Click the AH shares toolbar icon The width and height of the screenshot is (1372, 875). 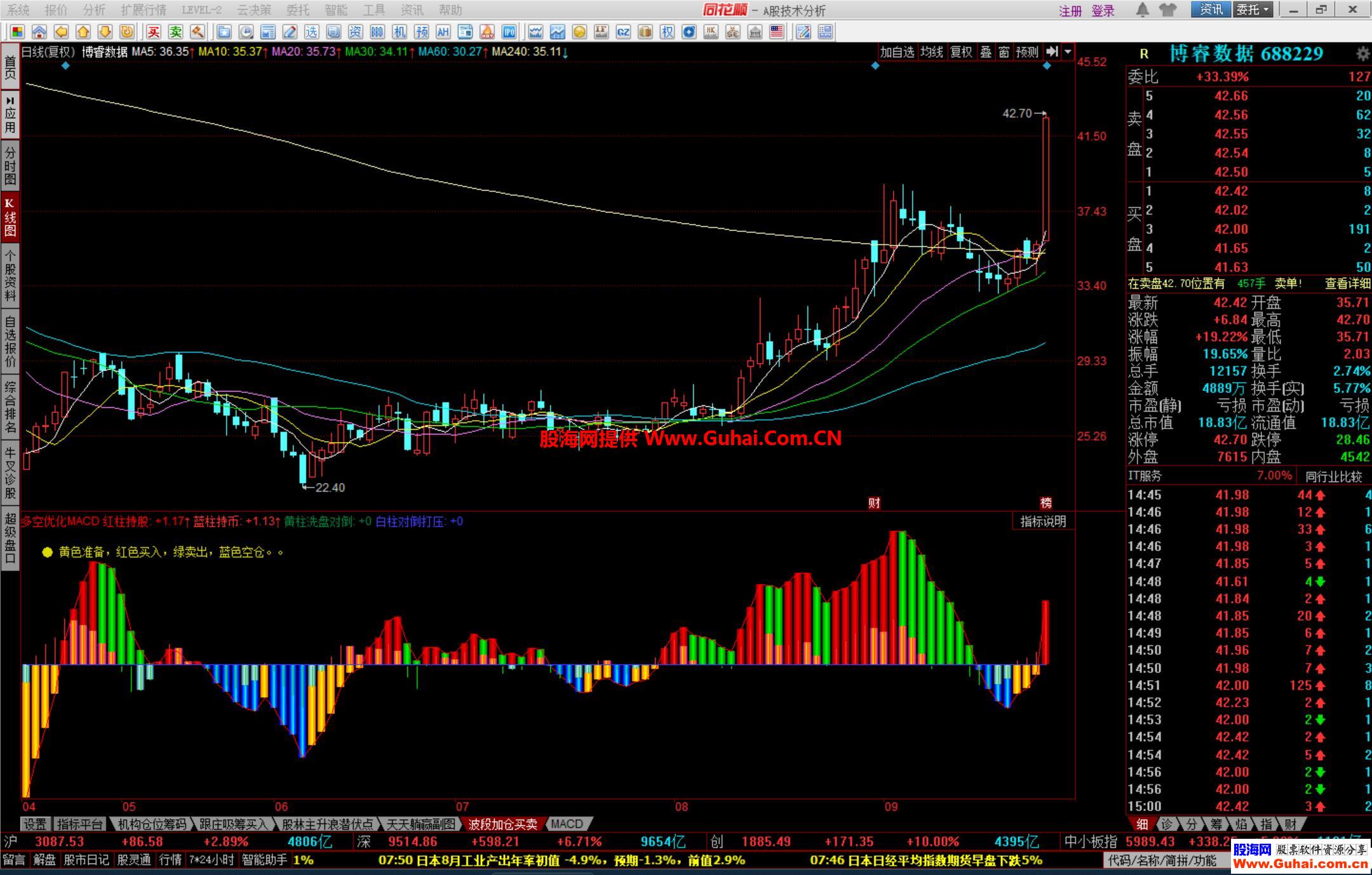[443, 32]
